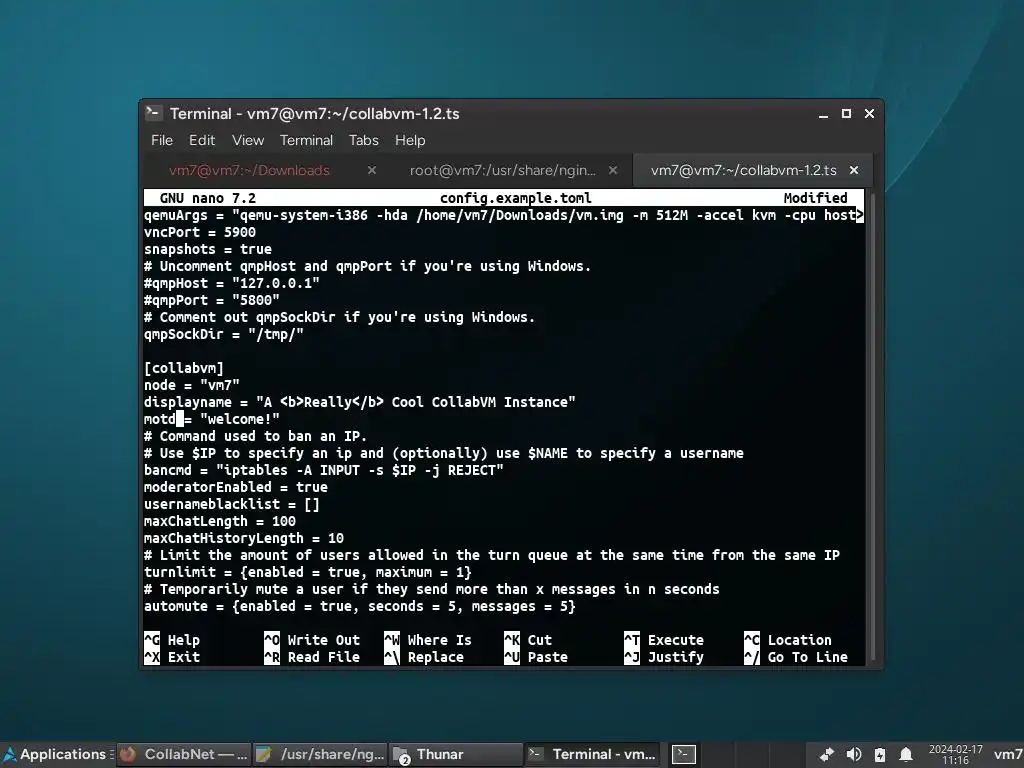This screenshot has height=768, width=1024.
Task: Close the vm7@vm7:~/collabvm-1.2.ts tab
Action: click(x=854, y=170)
